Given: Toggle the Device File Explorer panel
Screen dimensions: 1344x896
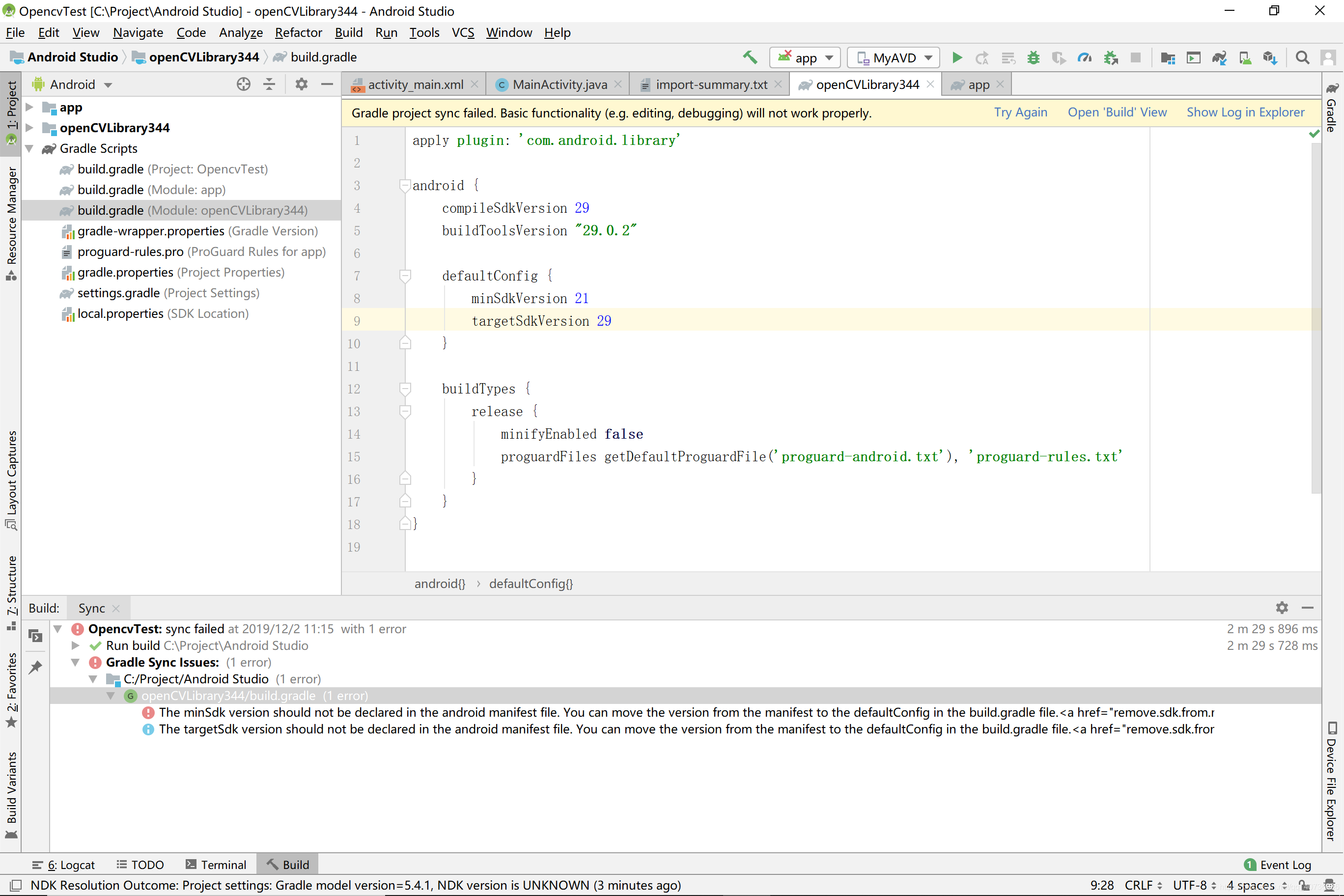Looking at the screenshot, I should point(1332,781).
